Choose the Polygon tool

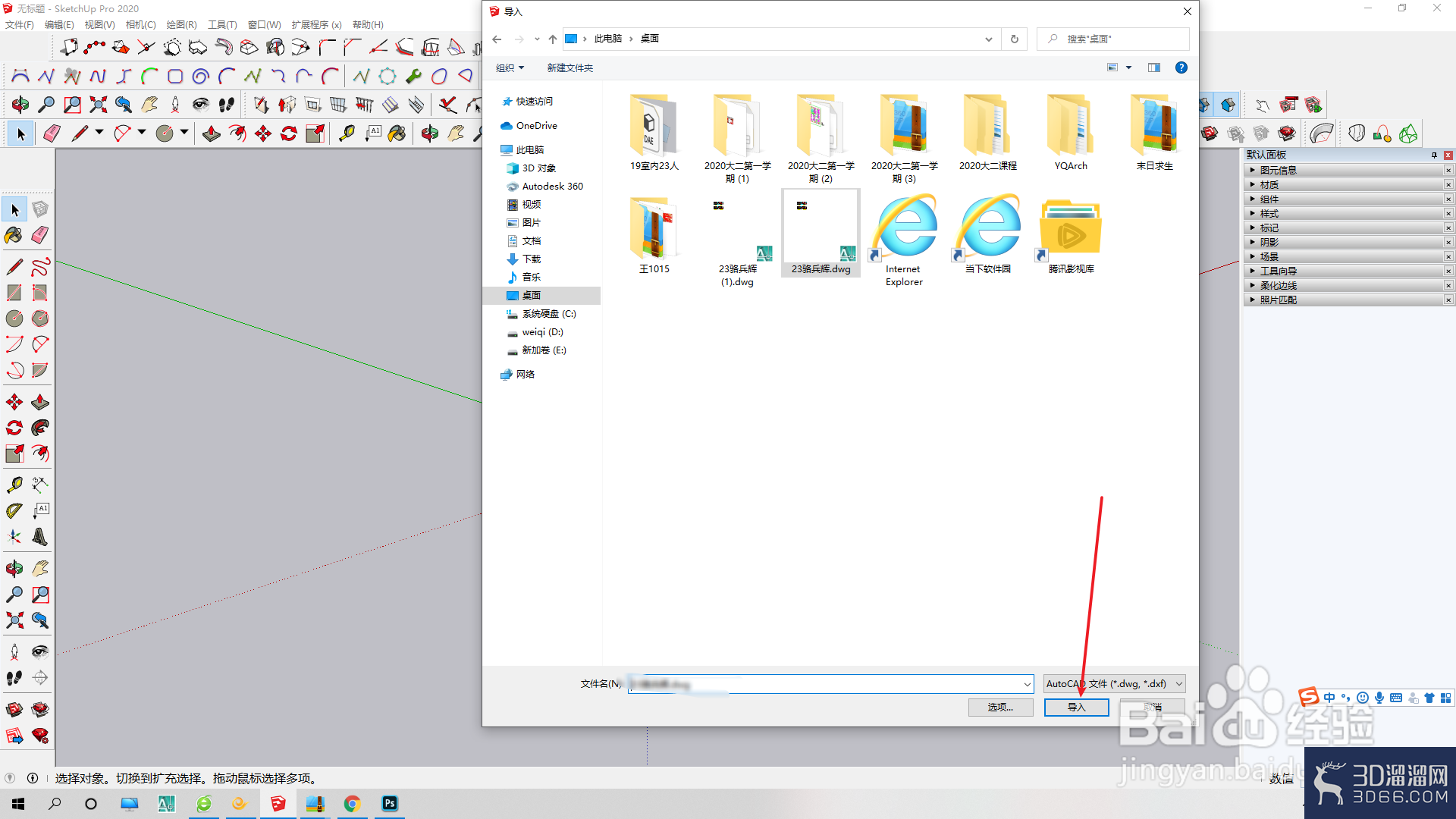pos(40,318)
